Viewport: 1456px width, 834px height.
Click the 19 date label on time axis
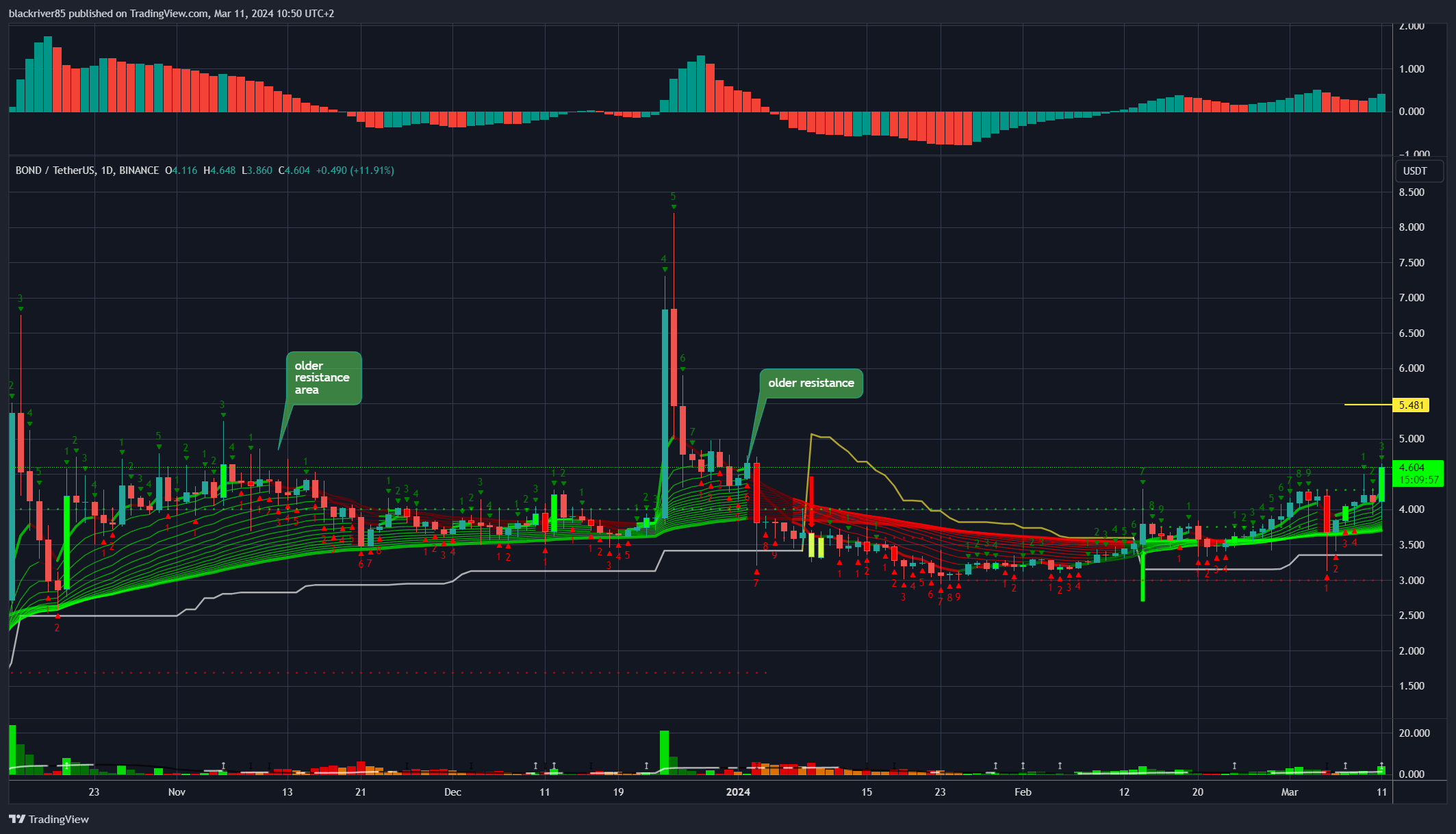point(618,792)
